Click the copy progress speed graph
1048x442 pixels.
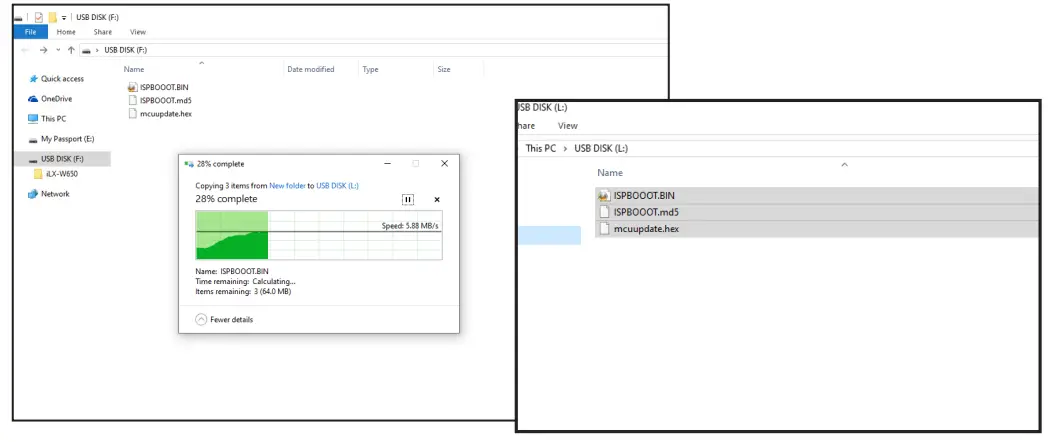click(318, 235)
